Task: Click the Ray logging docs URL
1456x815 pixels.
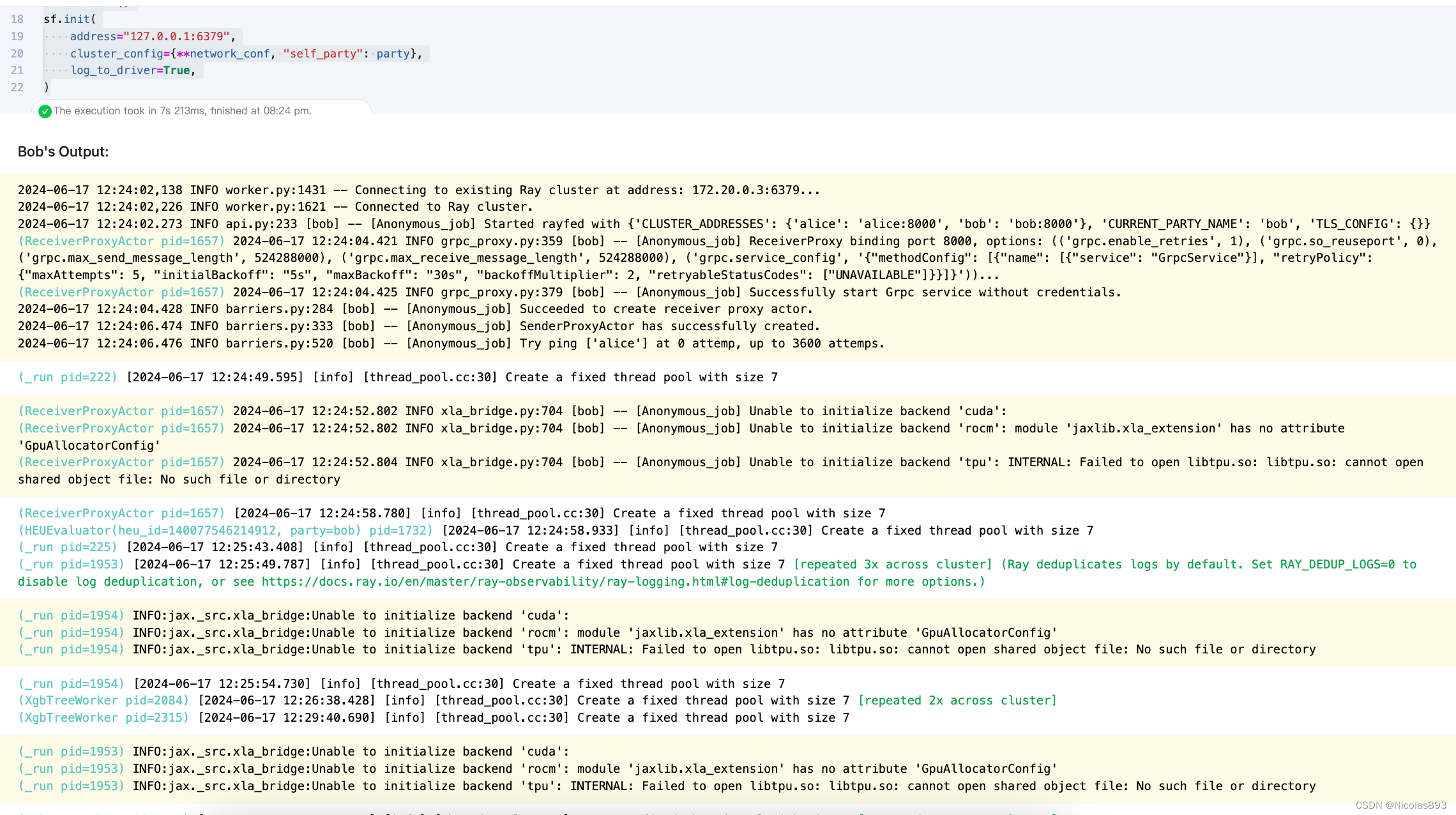Action: (555, 582)
